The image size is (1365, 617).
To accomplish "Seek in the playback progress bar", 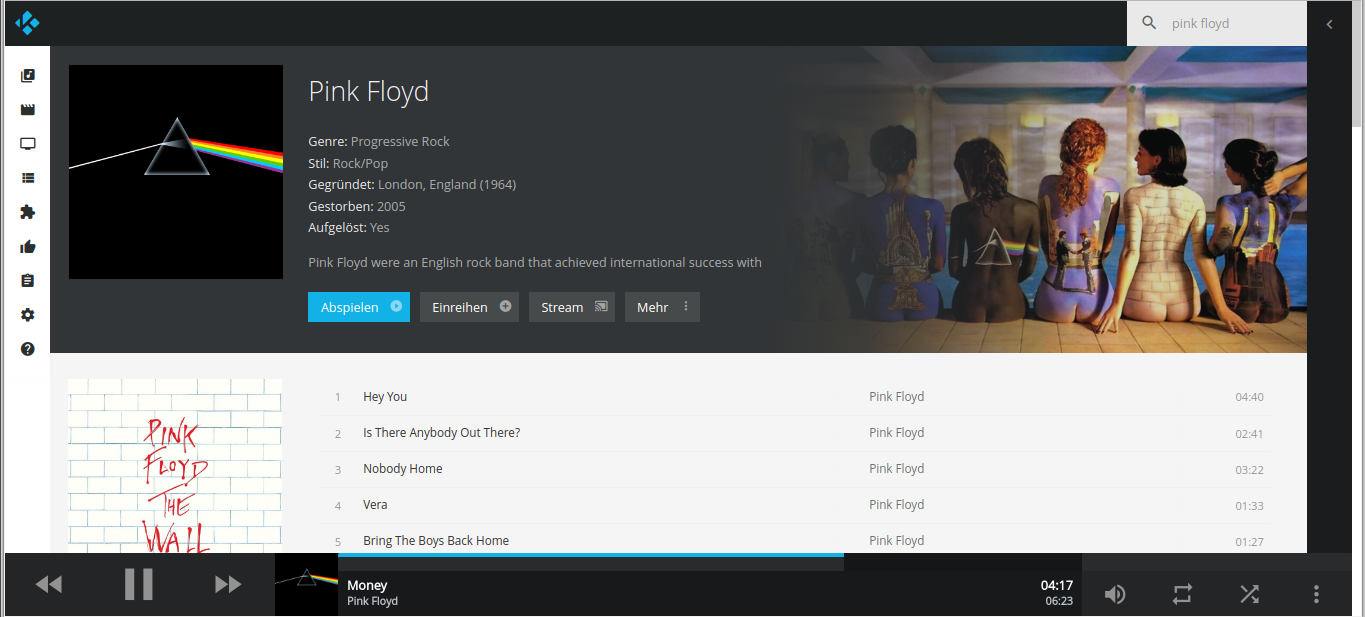I will click(710, 556).
